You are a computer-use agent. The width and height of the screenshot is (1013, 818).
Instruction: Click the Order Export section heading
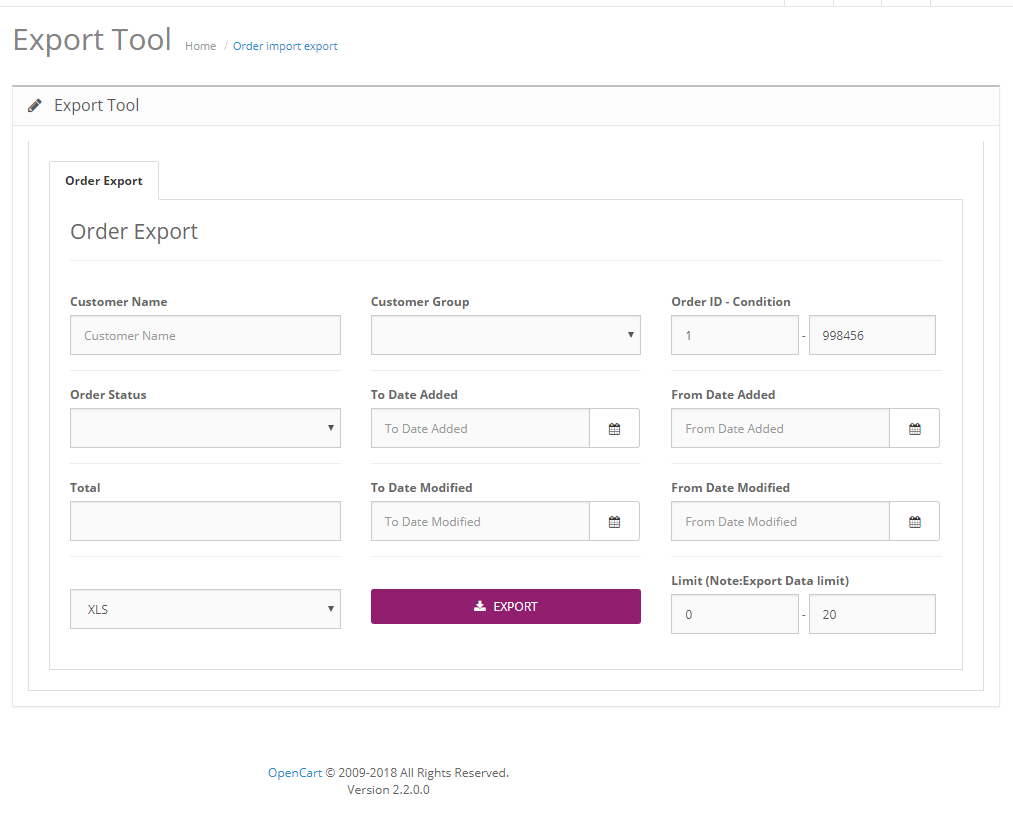(x=134, y=232)
